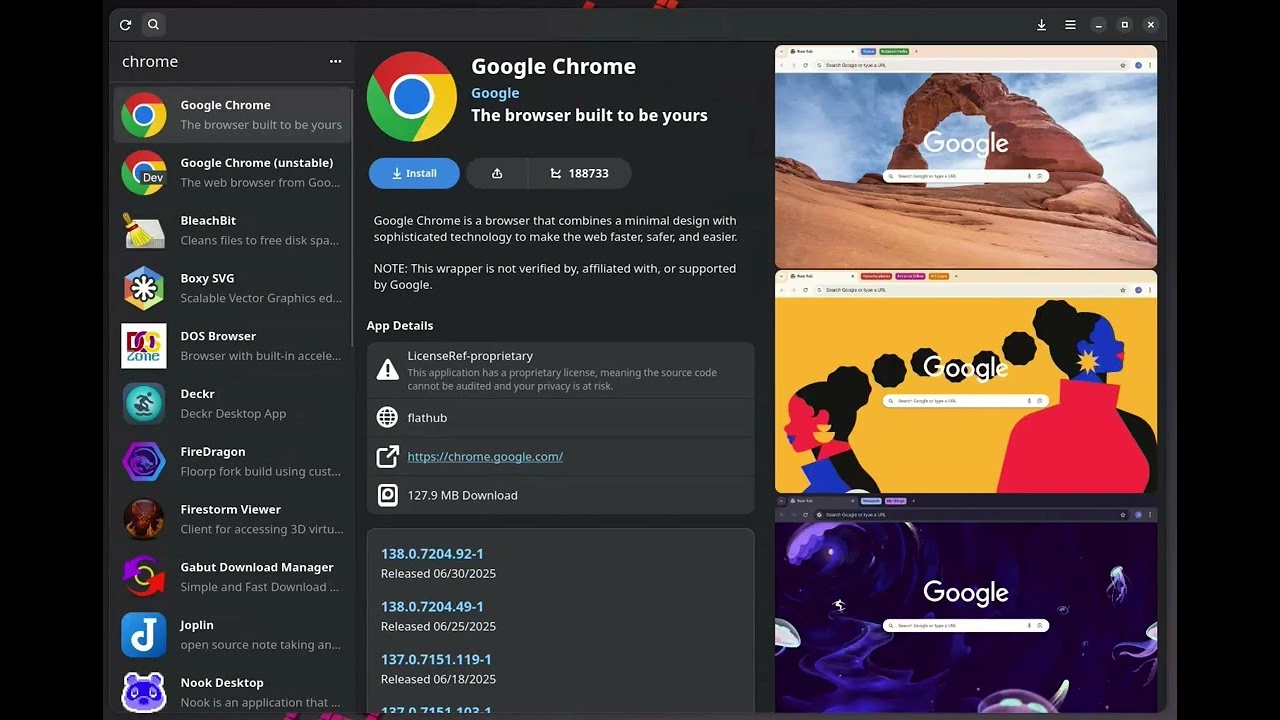
Task: Open the Firestorm Viewer icon
Action: pyautogui.click(x=144, y=520)
